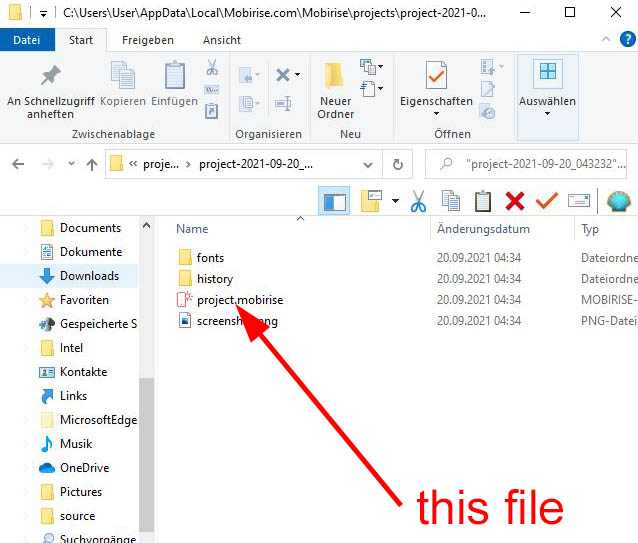This screenshot has width=638, height=543.
Task: Click the Kopieren ribbon button
Action: point(122,83)
